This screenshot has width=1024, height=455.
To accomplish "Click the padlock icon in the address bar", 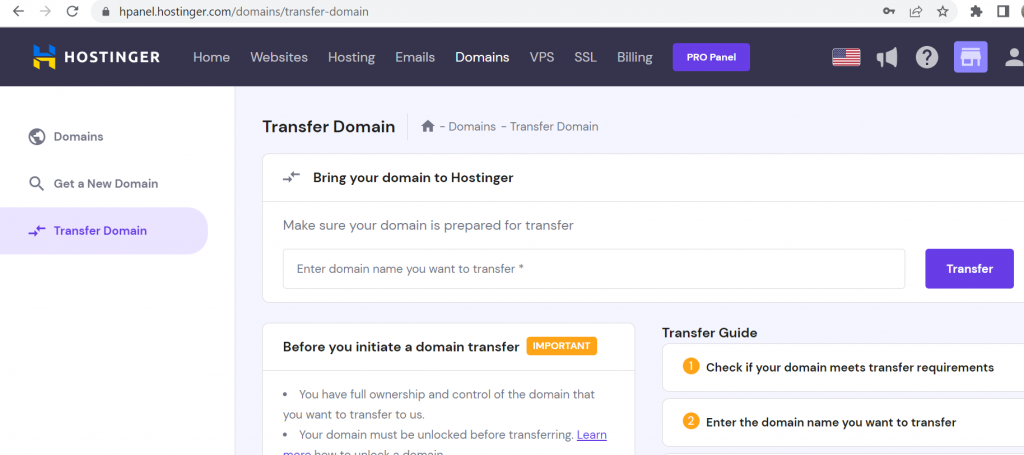I will (106, 12).
